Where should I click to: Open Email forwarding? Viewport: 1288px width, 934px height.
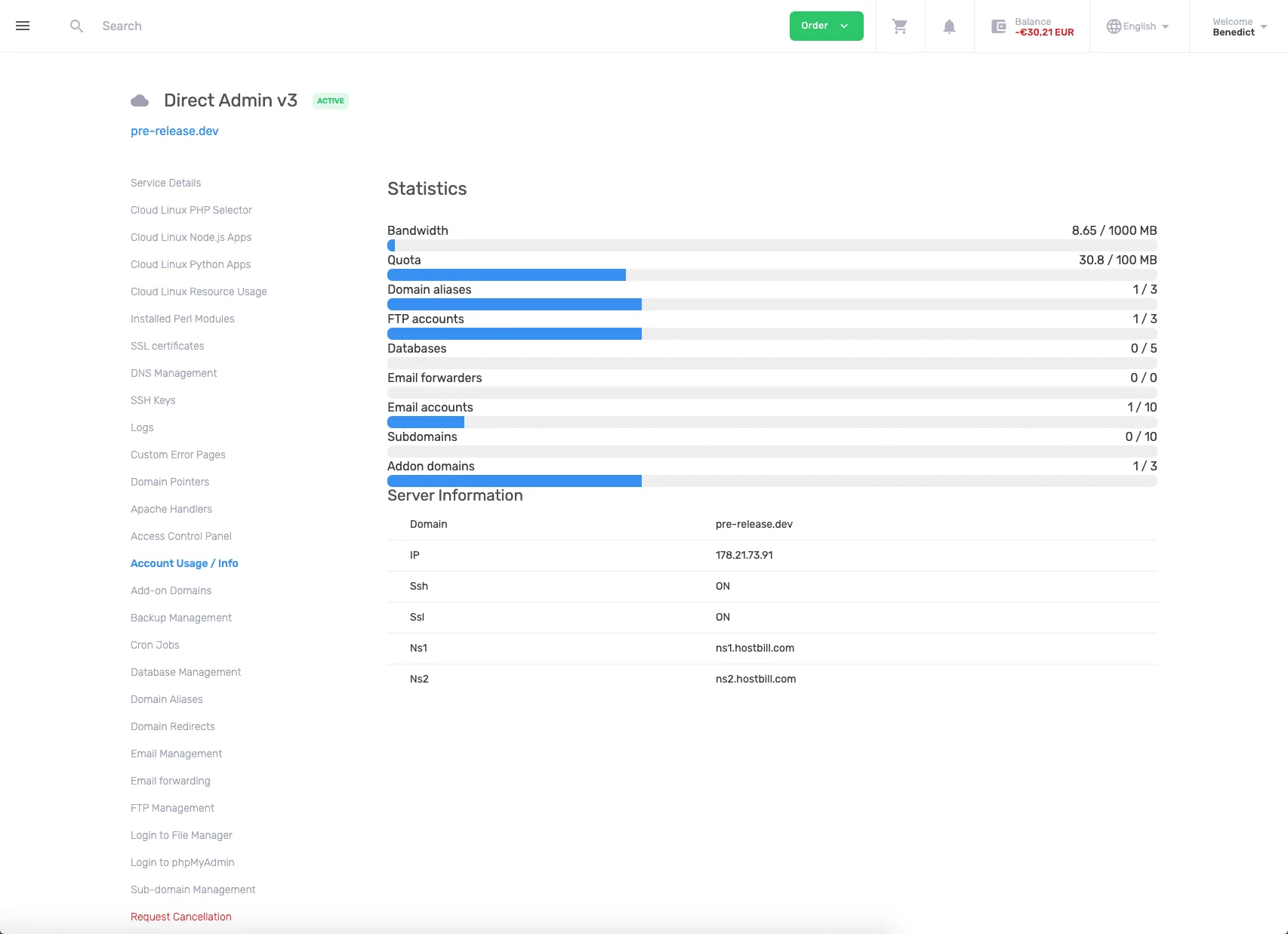coord(171,781)
